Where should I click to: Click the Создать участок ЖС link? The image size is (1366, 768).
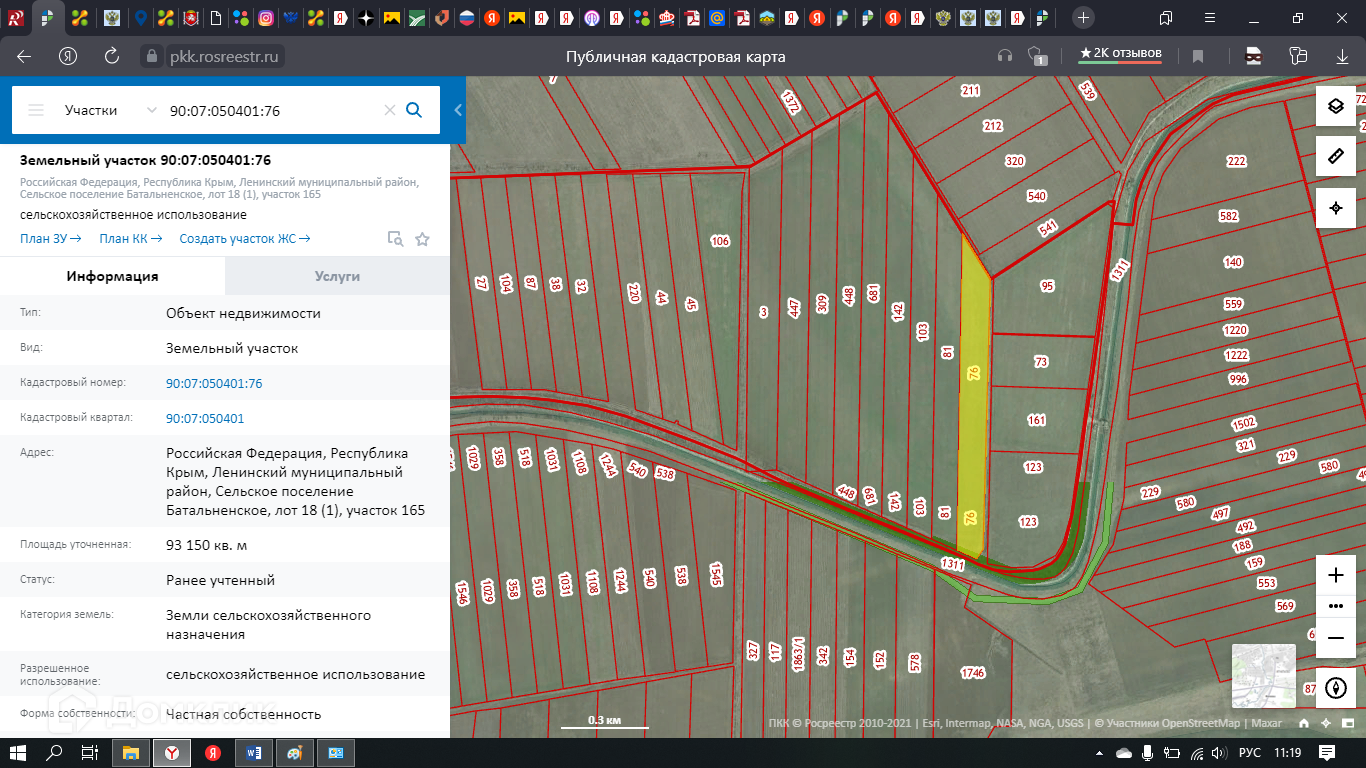pyautogui.click(x=244, y=239)
